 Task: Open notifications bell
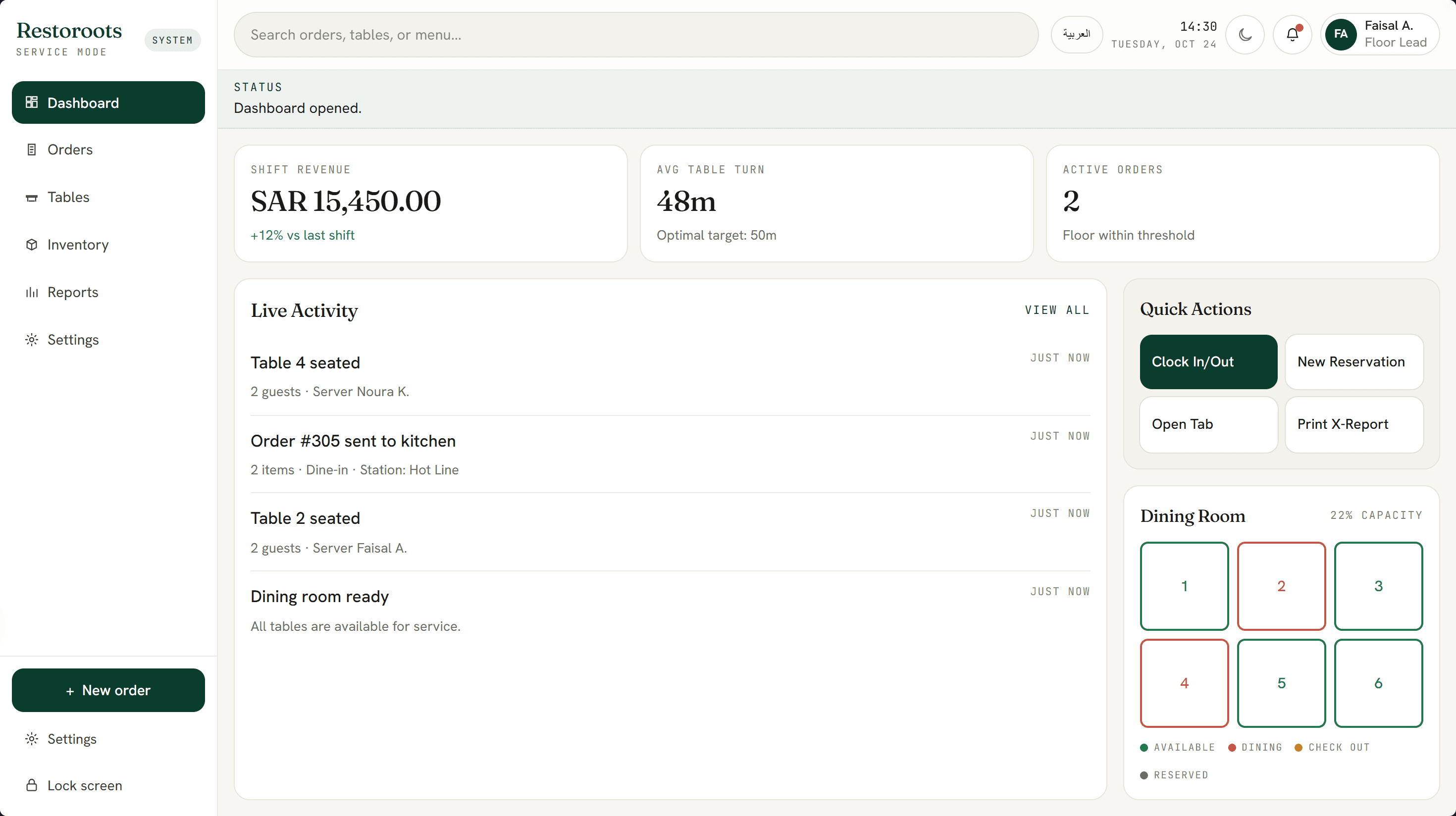point(1292,35)
